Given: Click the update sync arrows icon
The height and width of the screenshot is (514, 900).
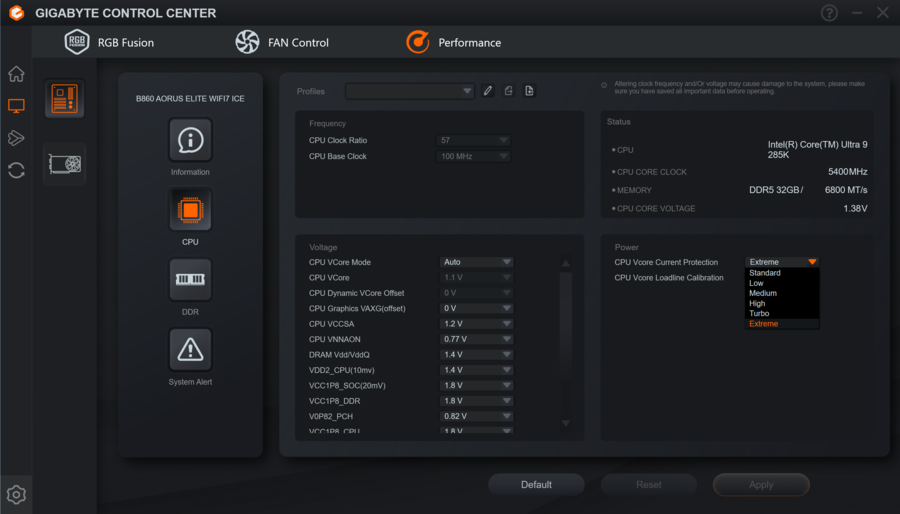Looking at the screenshot, I should pyautogui.click(x=16, y=170).
